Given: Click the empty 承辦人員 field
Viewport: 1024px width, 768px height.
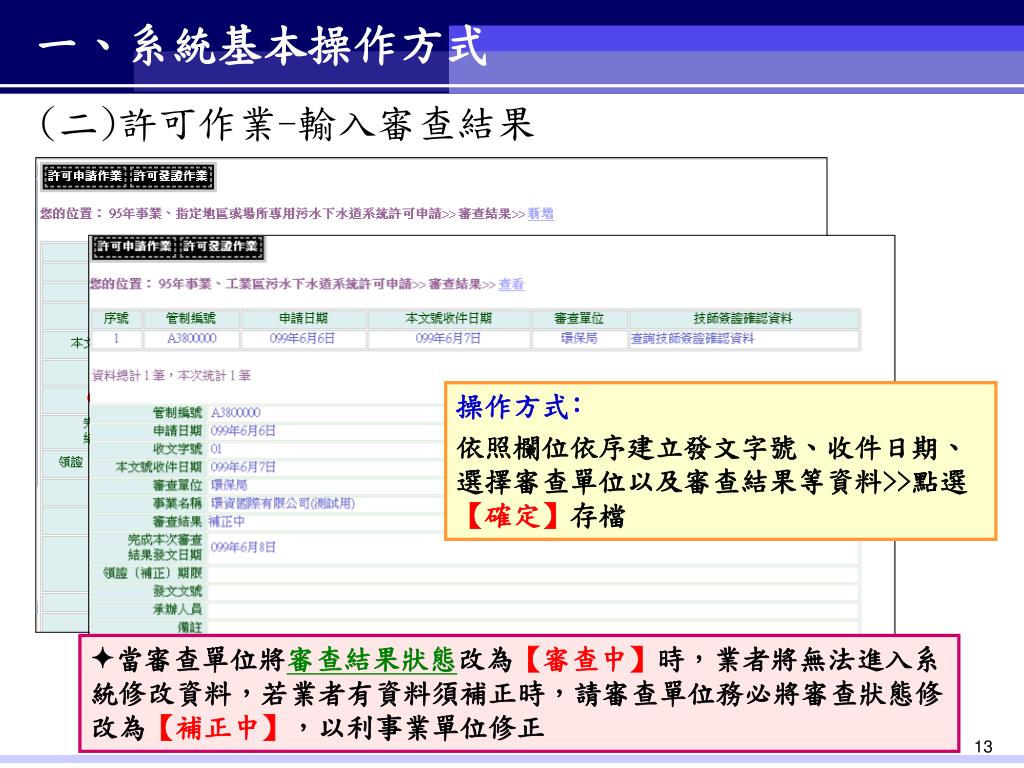Looking at the screenshot, I should (x=532, y=610).
